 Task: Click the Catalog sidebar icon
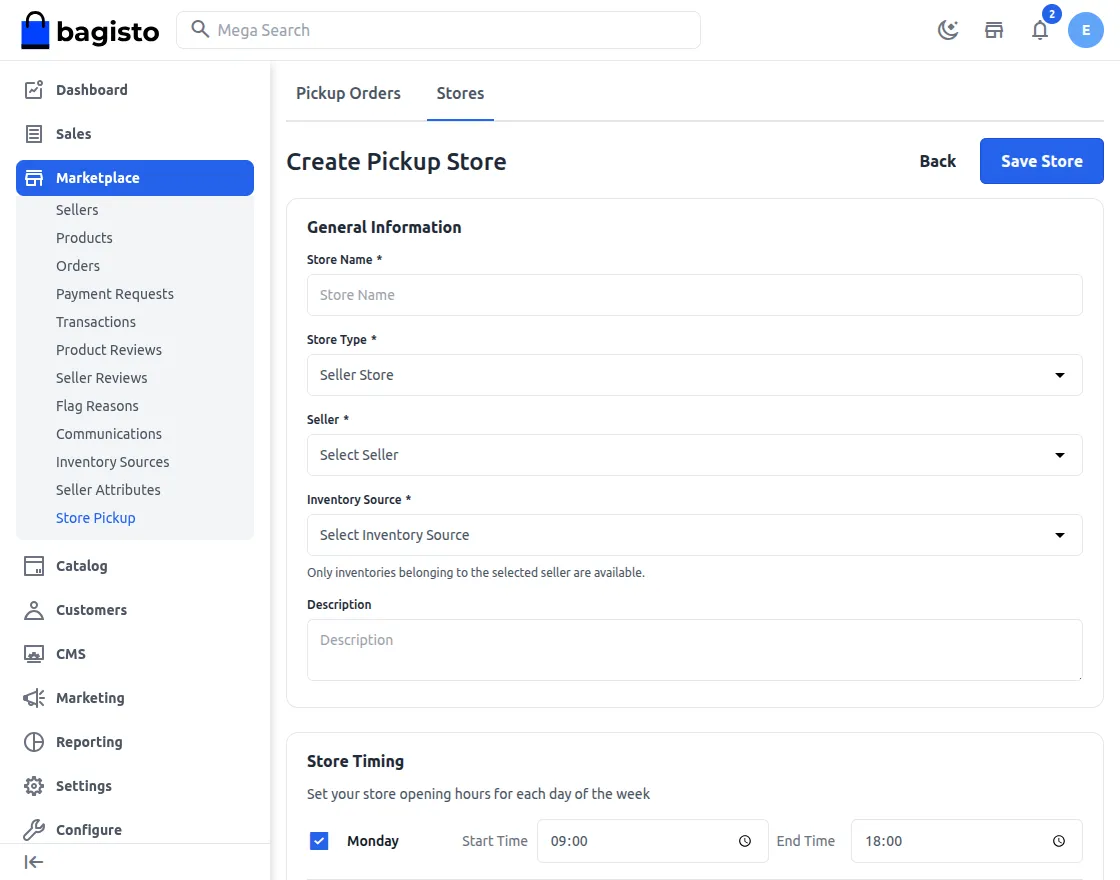point(34,566)
